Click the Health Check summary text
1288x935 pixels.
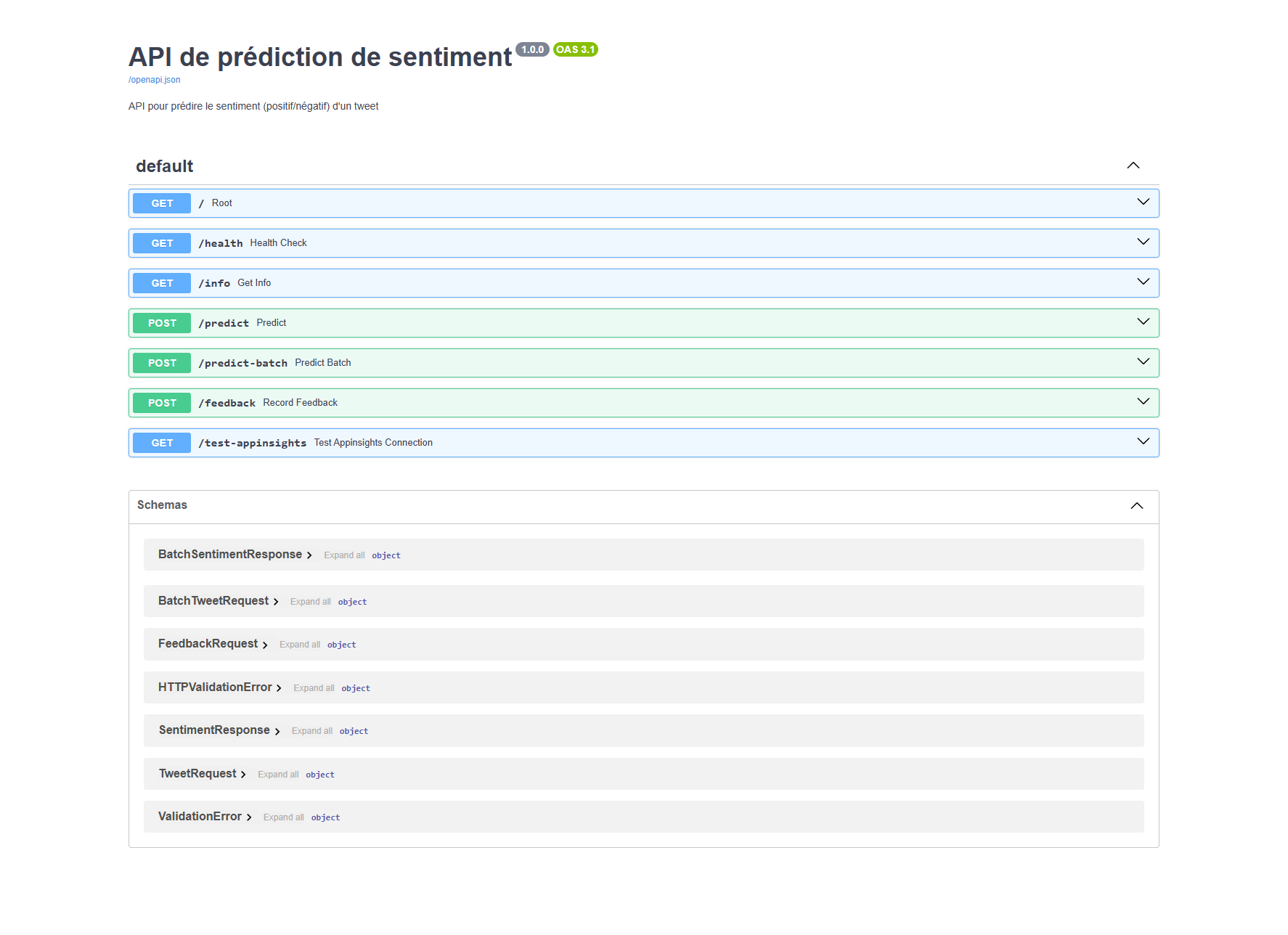(x=278, y=243)
